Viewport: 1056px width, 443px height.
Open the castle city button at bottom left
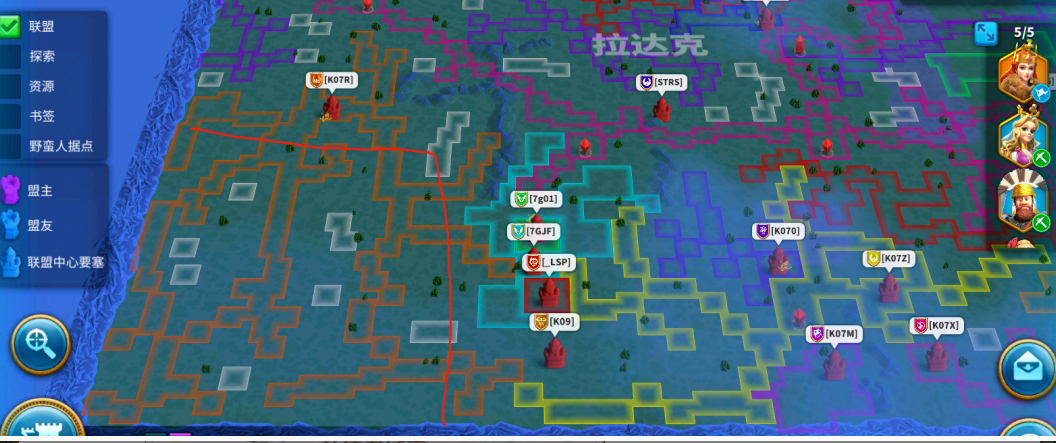pyautogui.click(x=42, y=423)
